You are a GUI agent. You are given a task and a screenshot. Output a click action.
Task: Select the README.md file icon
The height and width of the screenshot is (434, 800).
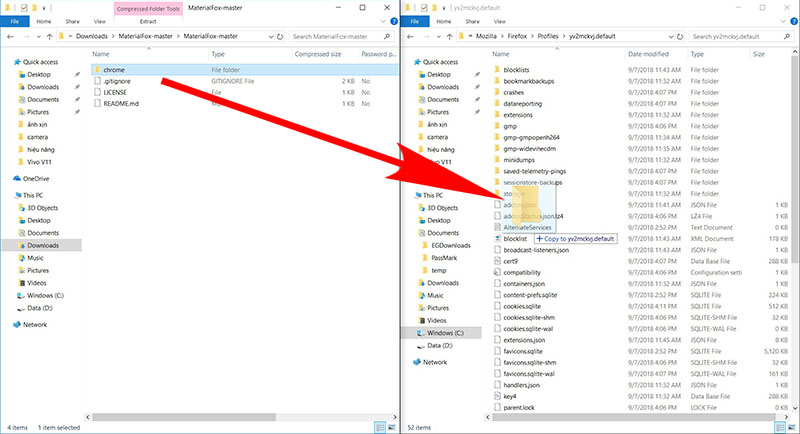tap(97, 104)
